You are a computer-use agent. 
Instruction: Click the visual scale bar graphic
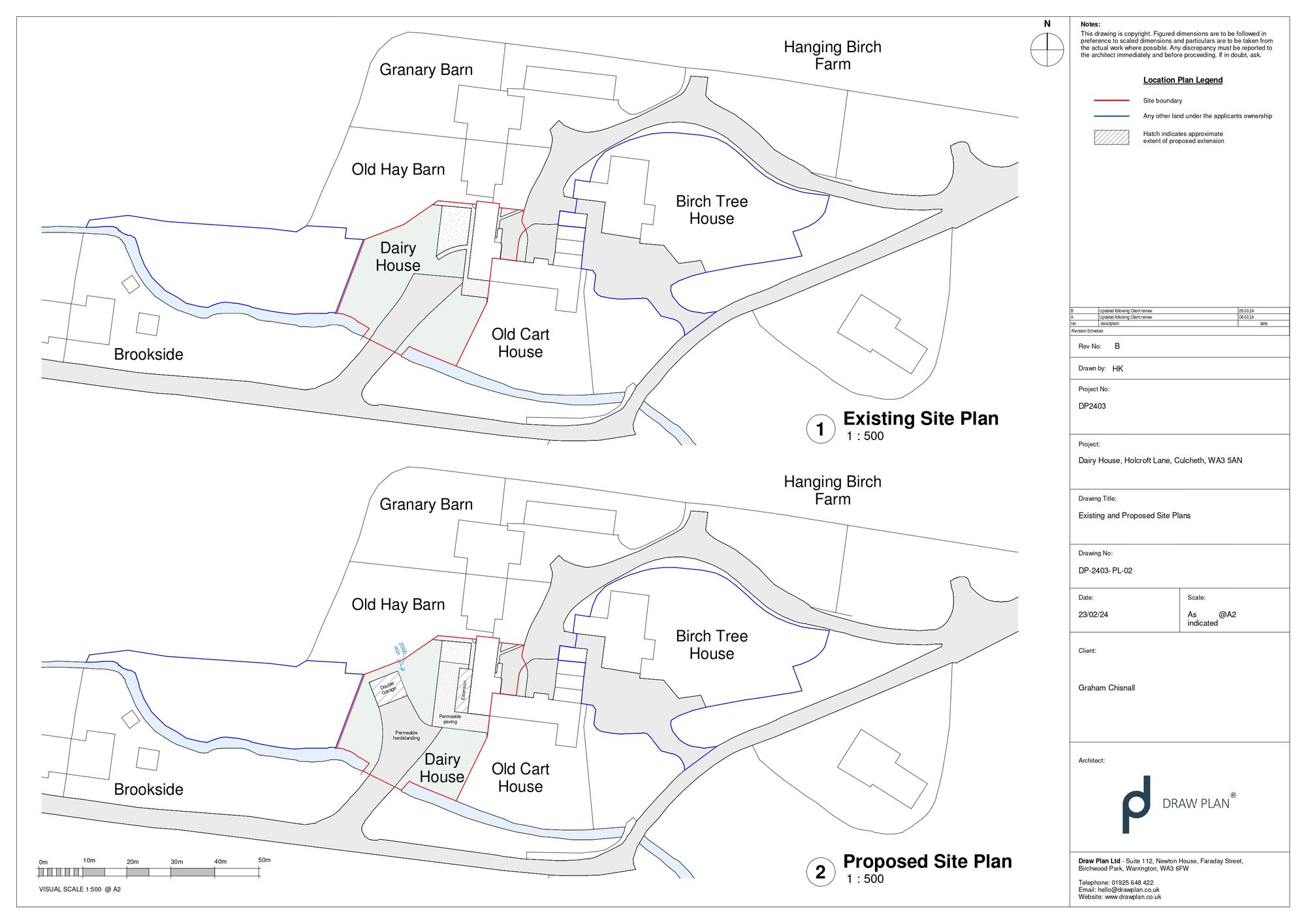149,872
